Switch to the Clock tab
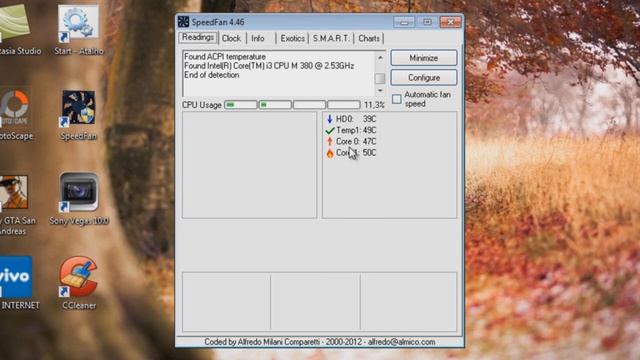This screenshot has width=640, height=360. tap(231, 38)
